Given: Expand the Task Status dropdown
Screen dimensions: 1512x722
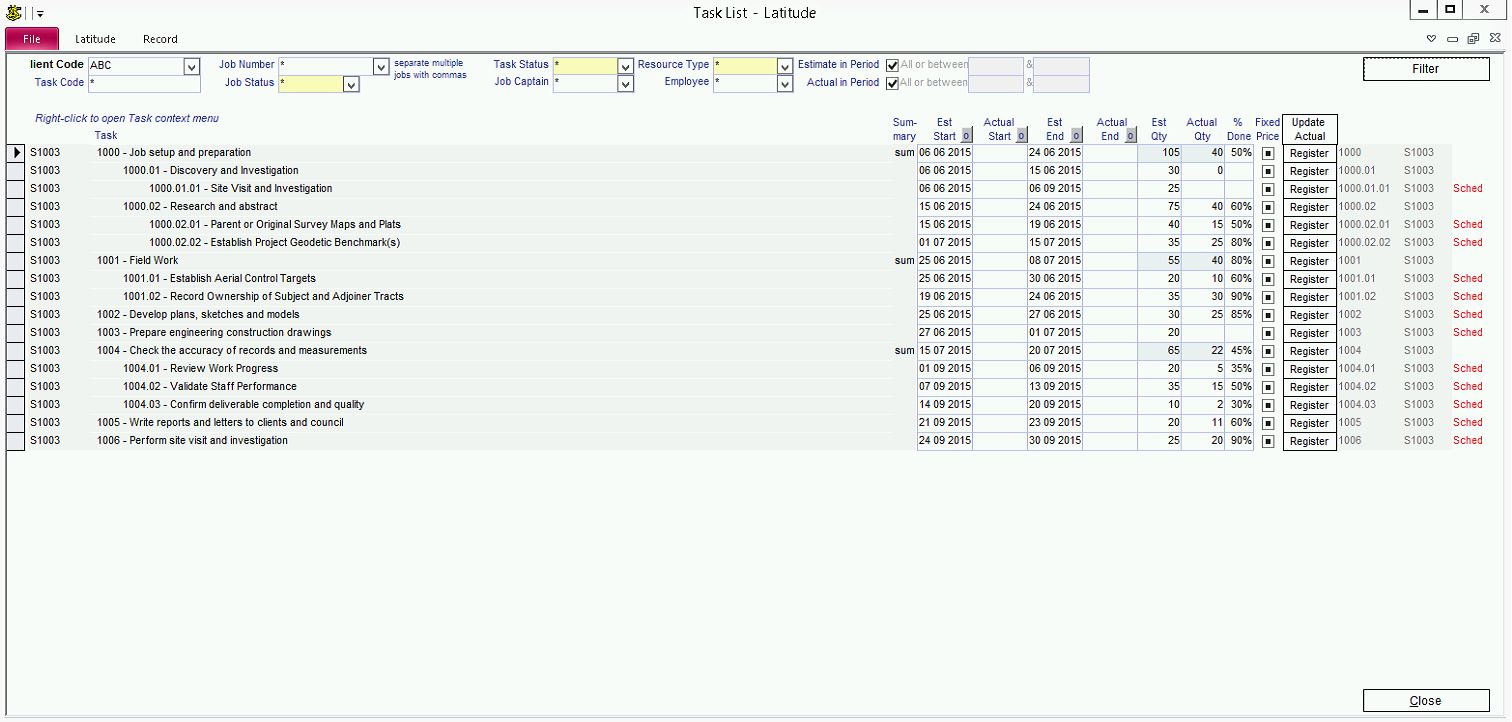Looking at the screenshot, I should tap(625, 66).
